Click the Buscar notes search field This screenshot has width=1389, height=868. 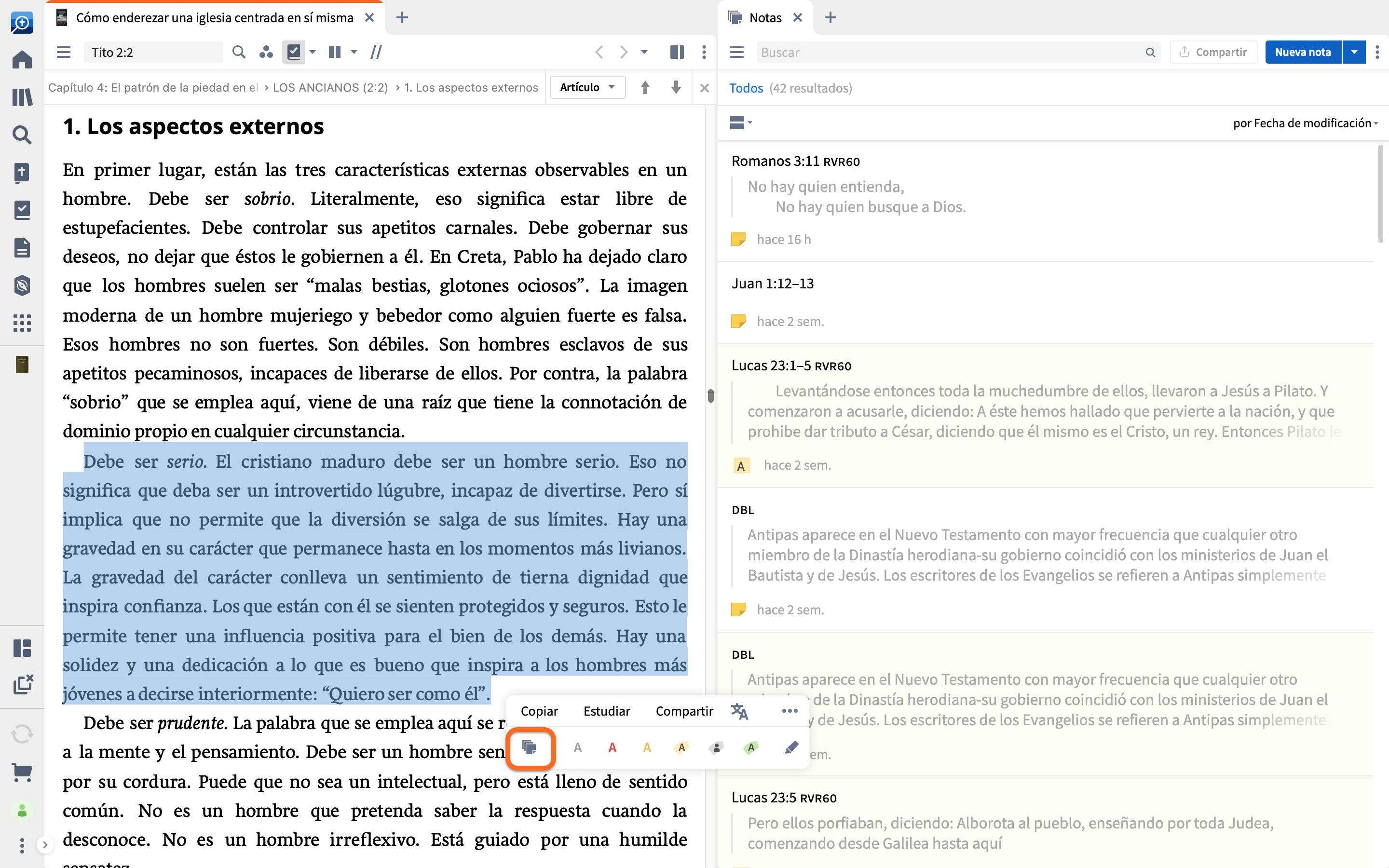click(958, 52)
